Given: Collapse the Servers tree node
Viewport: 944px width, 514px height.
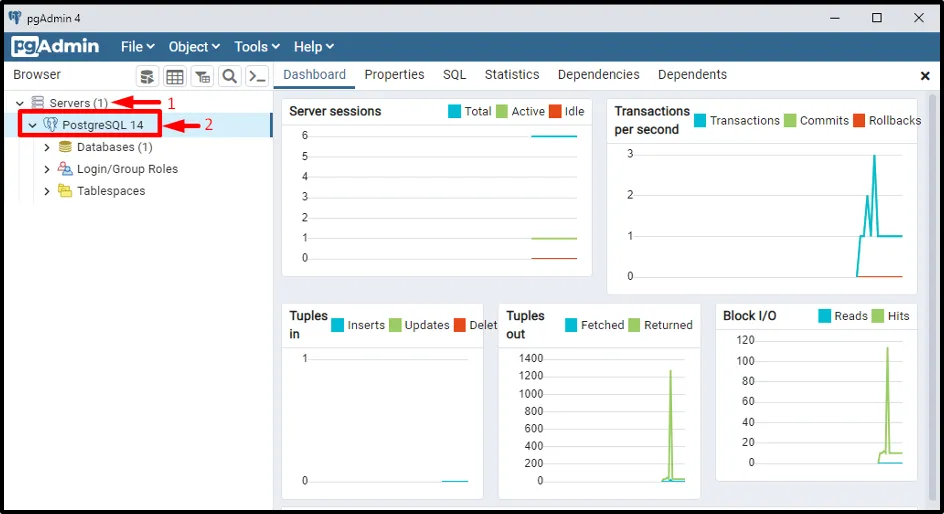Looking at the screenshot, I should pyautogui.click(x=20, y=103).
